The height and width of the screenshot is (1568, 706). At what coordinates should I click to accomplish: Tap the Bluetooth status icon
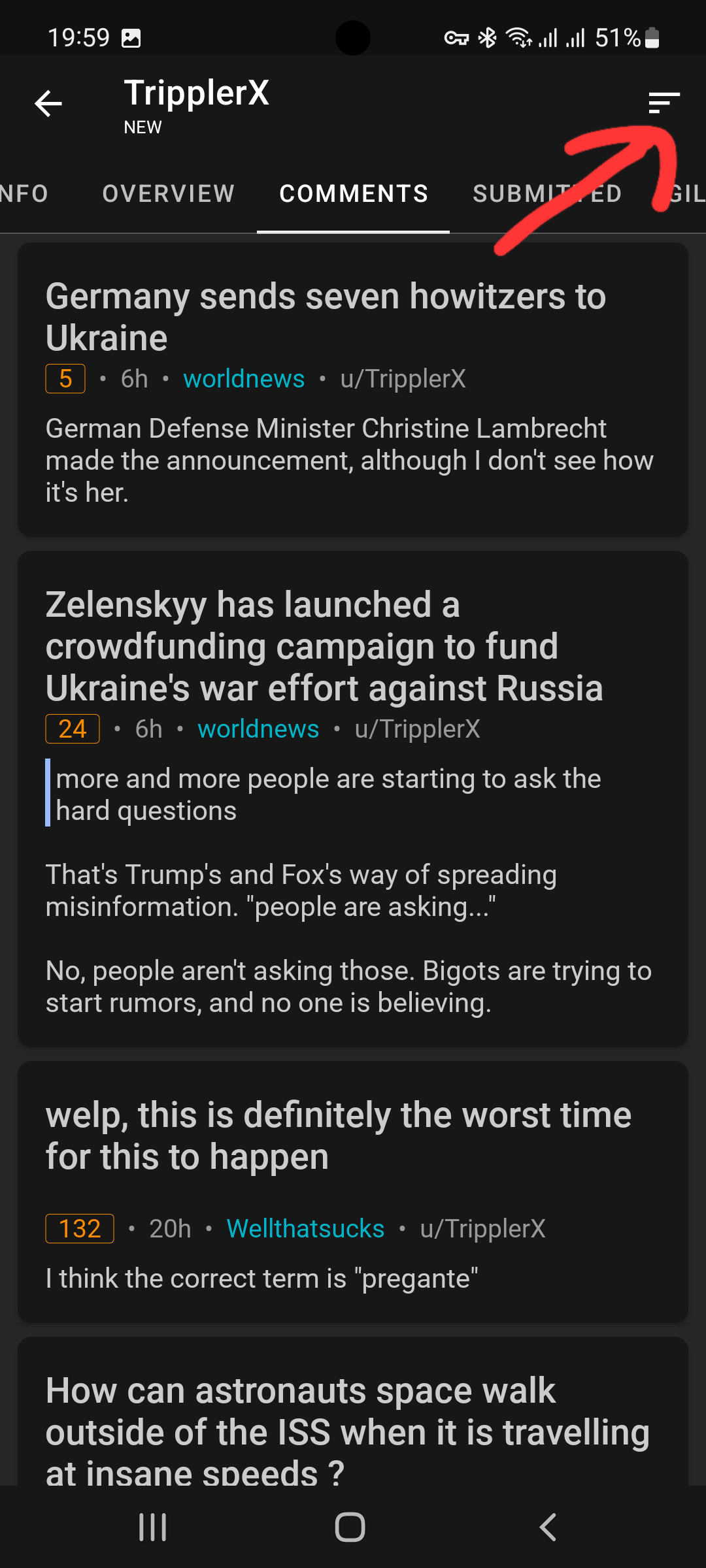(487, 39)
